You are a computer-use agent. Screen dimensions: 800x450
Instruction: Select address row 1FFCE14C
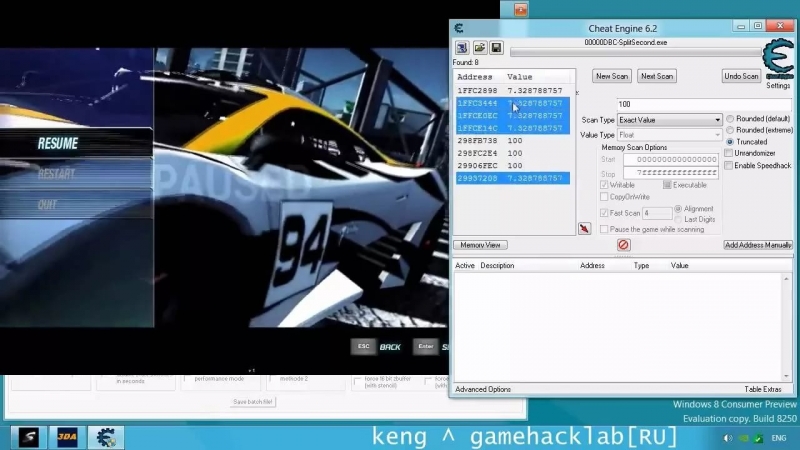point(513,128)
